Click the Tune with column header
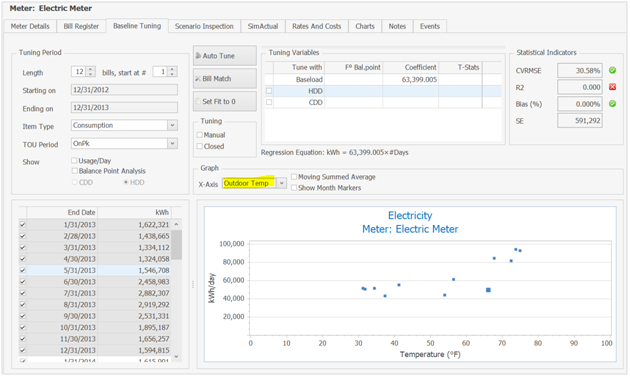This screenshot has width=630, height=376. pyautogui.click(x=299, y=67)
